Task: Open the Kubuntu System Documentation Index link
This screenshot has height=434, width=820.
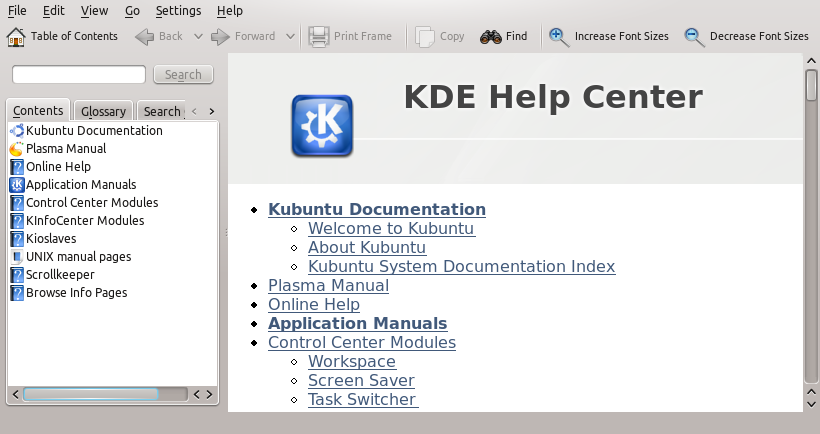Action: pos(461,267)
